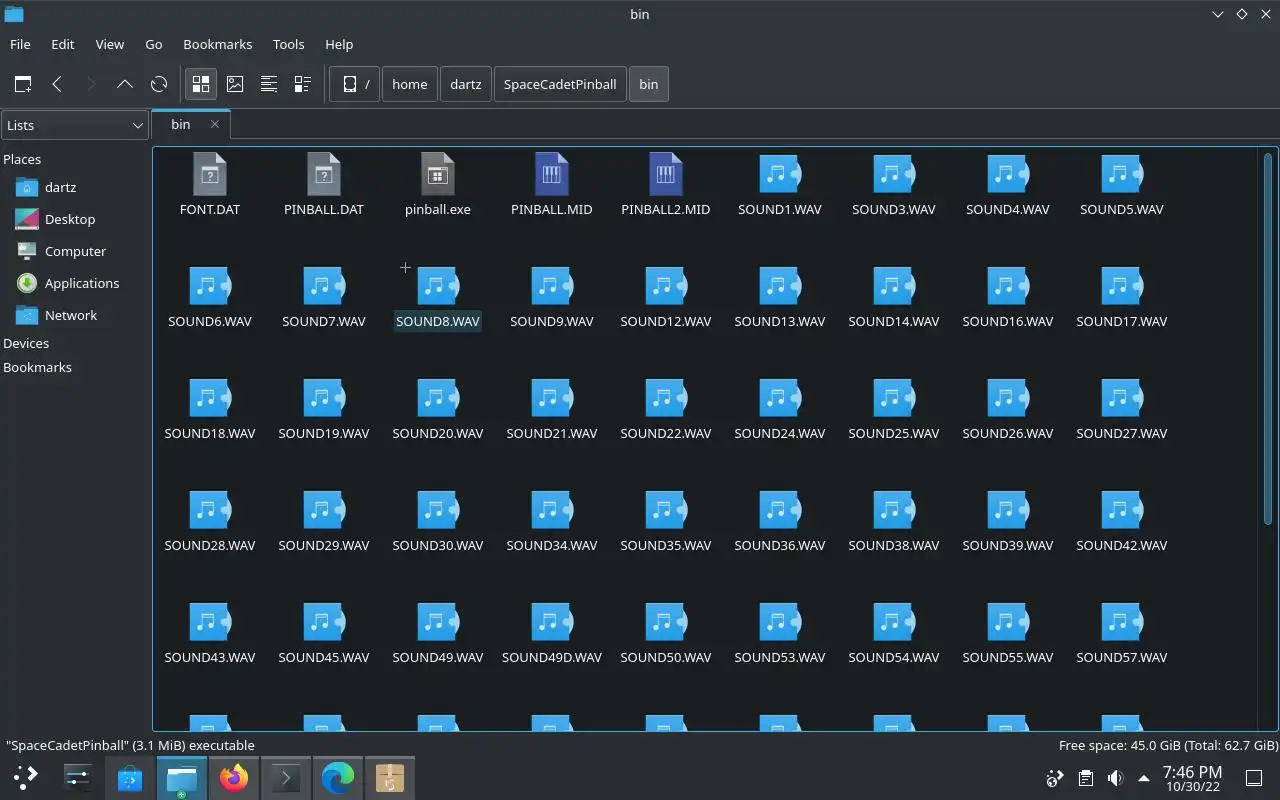Open Discover store from taskbar
The image size is (1280, 800).
[x=130, y=777]
